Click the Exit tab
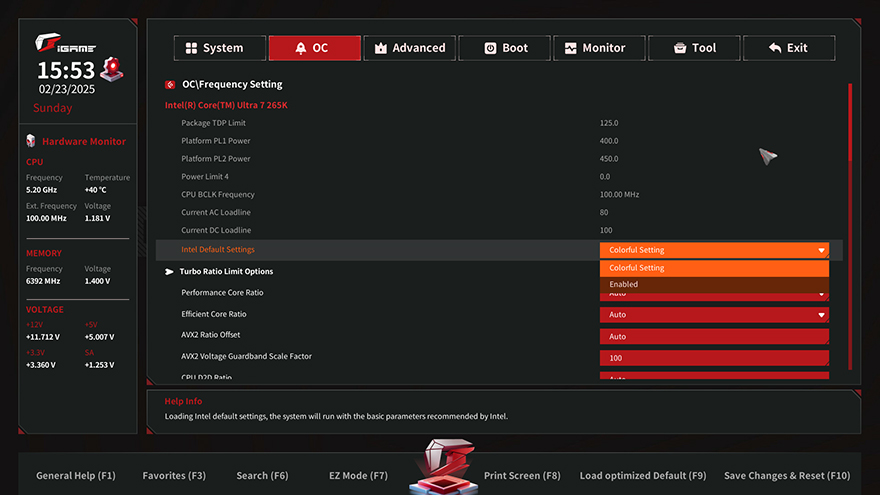 789,48
